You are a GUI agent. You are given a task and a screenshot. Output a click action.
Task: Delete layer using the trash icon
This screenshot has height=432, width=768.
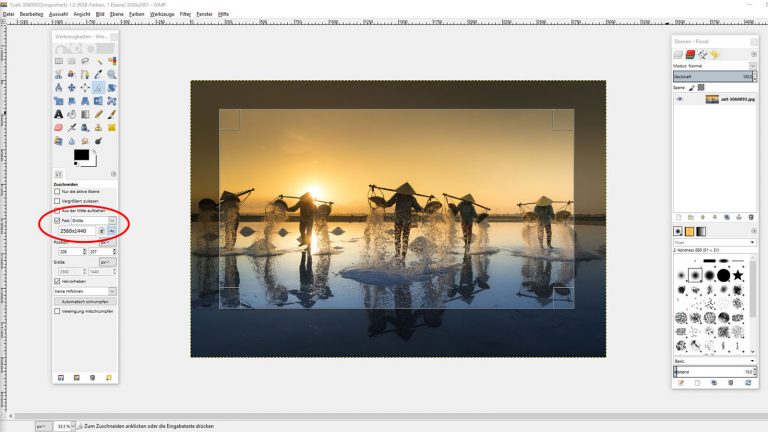tap(751, 216)
